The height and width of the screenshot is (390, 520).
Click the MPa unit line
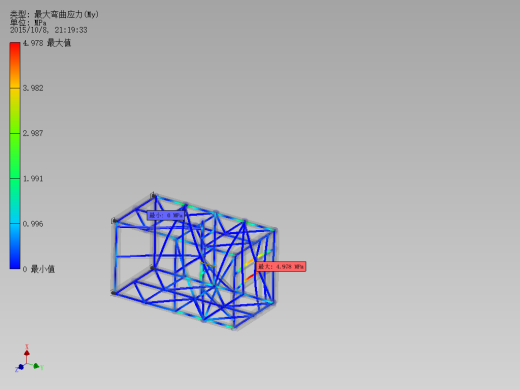28,23
